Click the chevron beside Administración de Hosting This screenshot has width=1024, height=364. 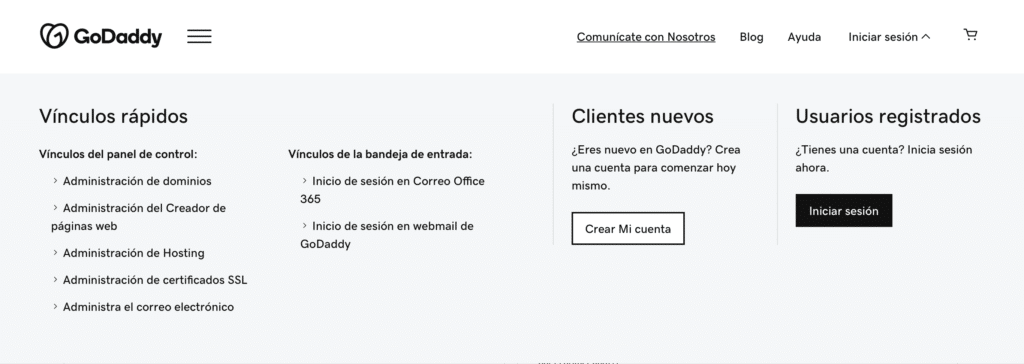coord(56,252)
